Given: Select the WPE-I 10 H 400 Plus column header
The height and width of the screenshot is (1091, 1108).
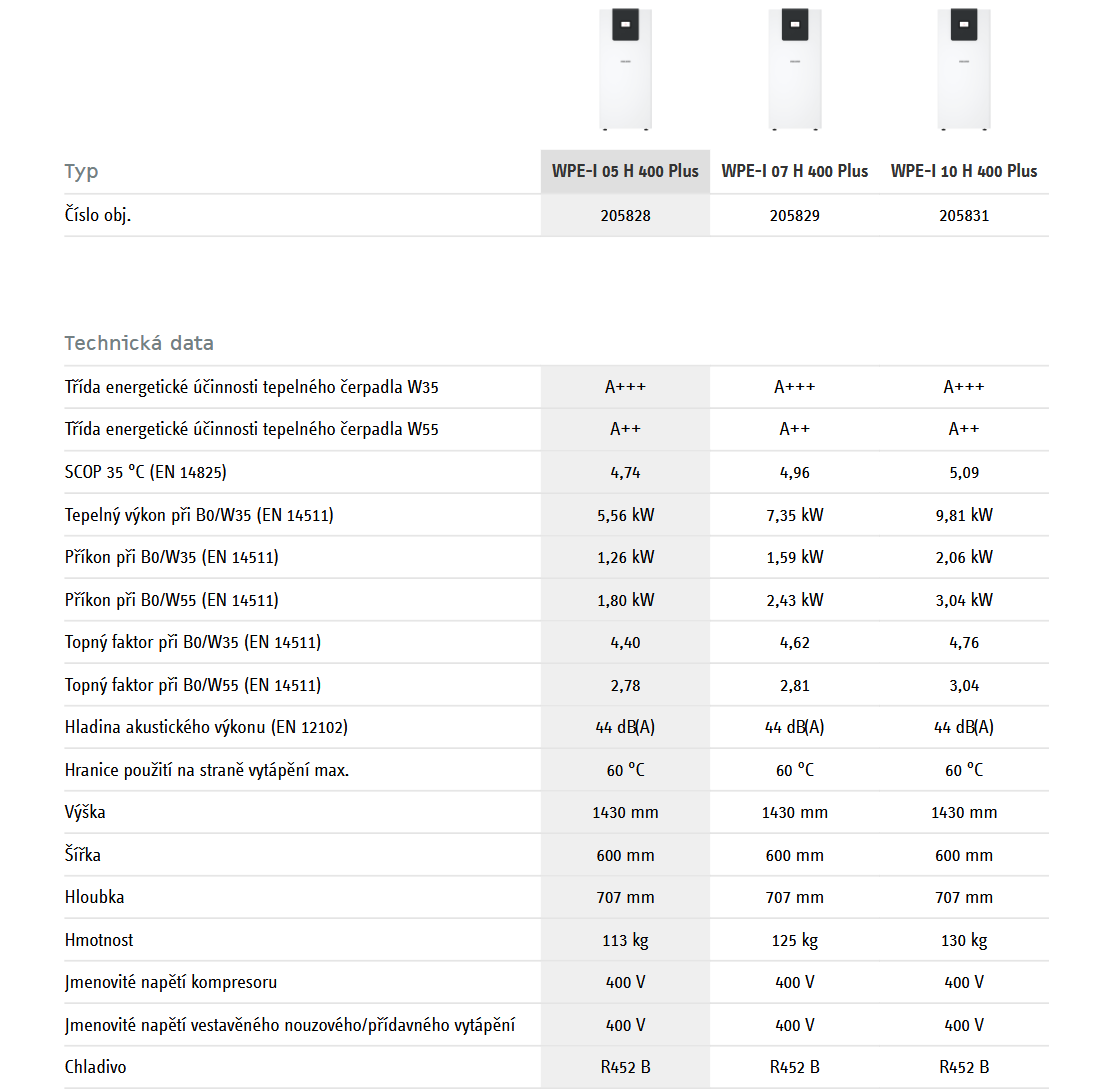Looking at the screenshot, I should 964,171.
